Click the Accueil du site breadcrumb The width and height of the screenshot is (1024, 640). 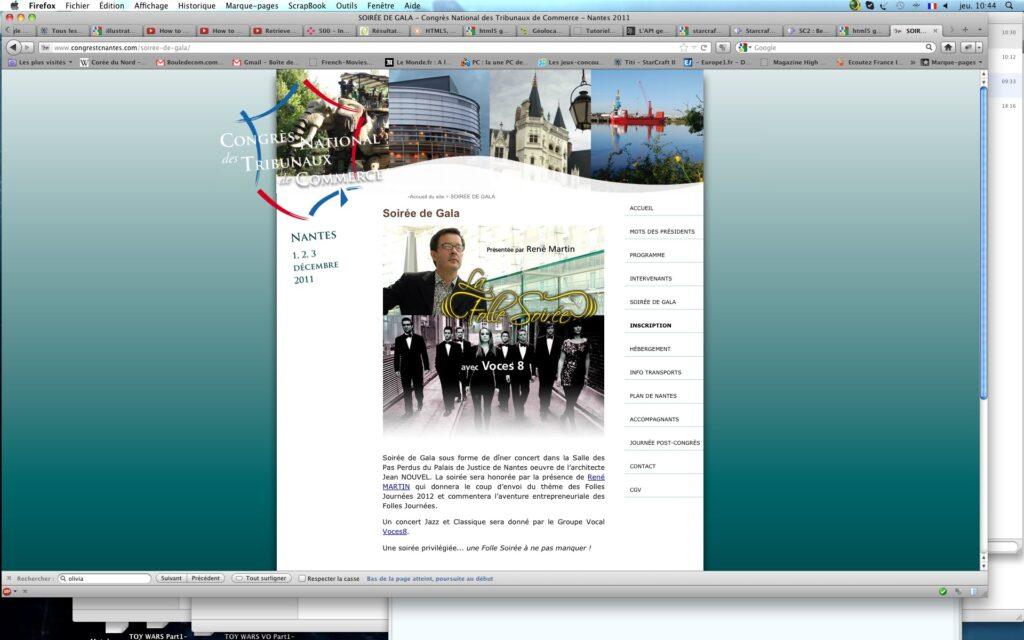[x=426, y=197]
